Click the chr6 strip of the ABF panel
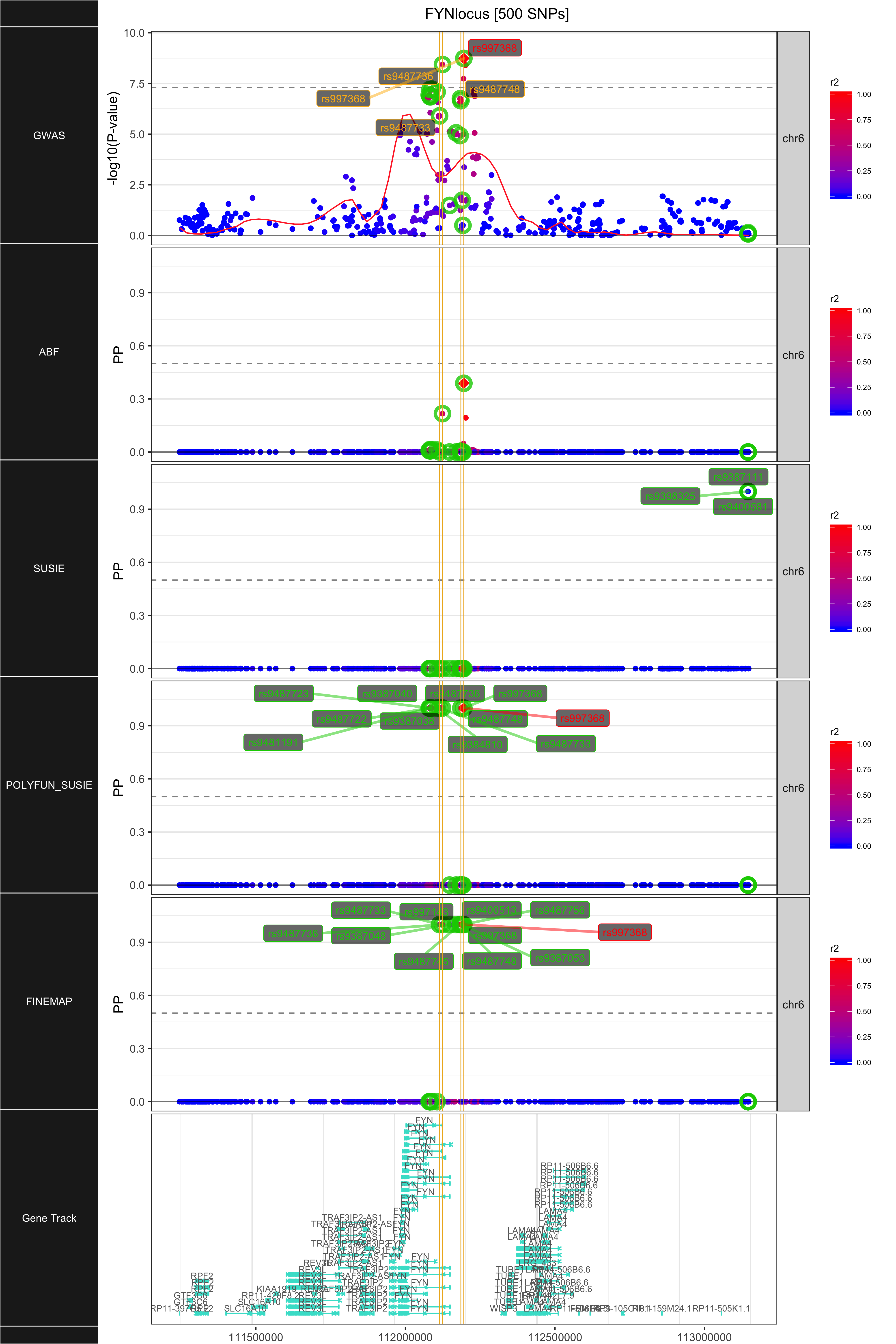Viewport: 896px width, 1344px height. 793,355
